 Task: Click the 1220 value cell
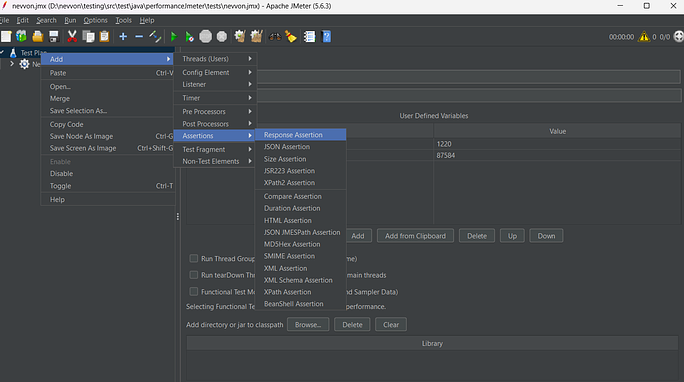pyautogui.click(x=557, y=144)
